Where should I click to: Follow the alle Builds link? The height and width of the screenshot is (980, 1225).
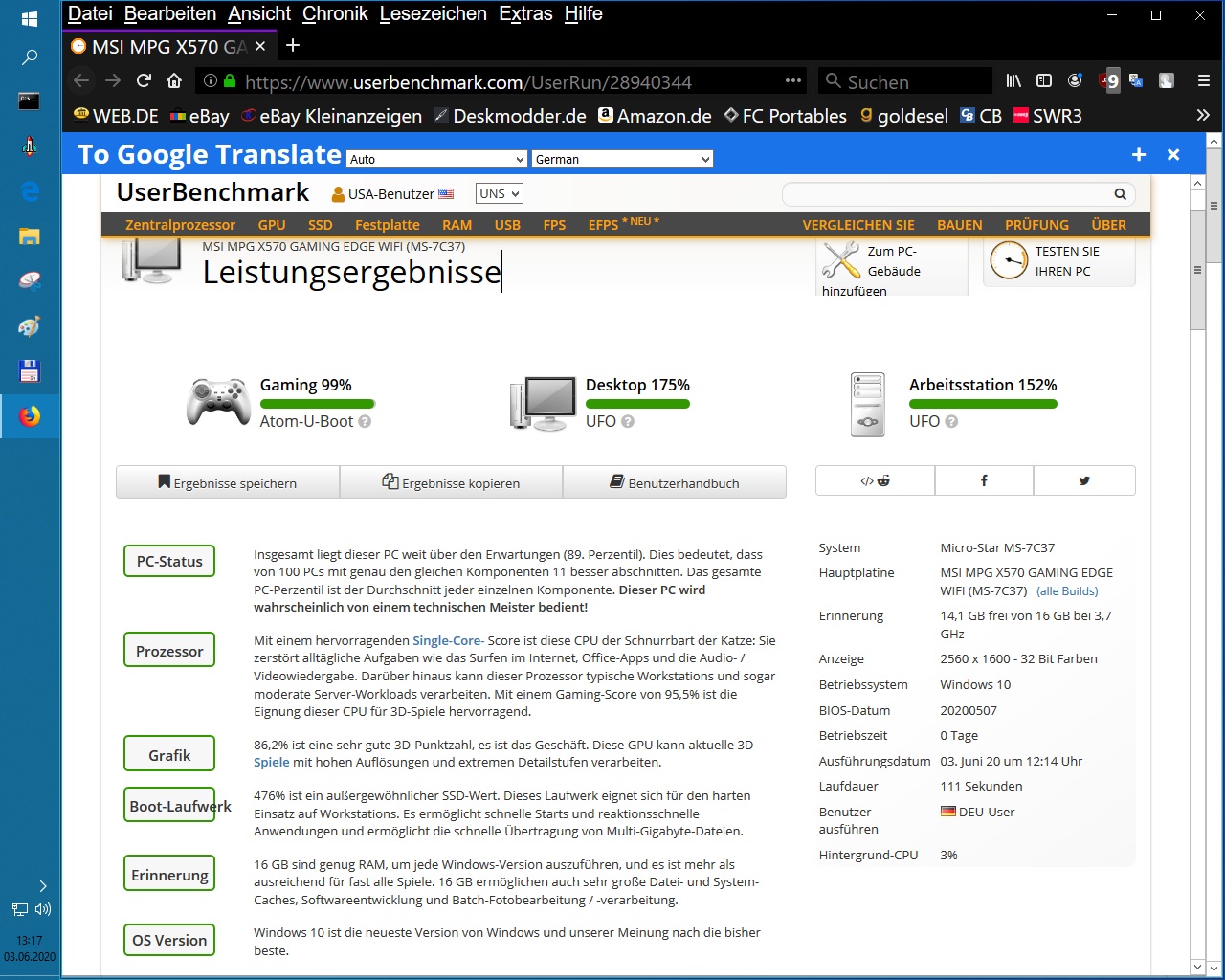[1067, 591]
